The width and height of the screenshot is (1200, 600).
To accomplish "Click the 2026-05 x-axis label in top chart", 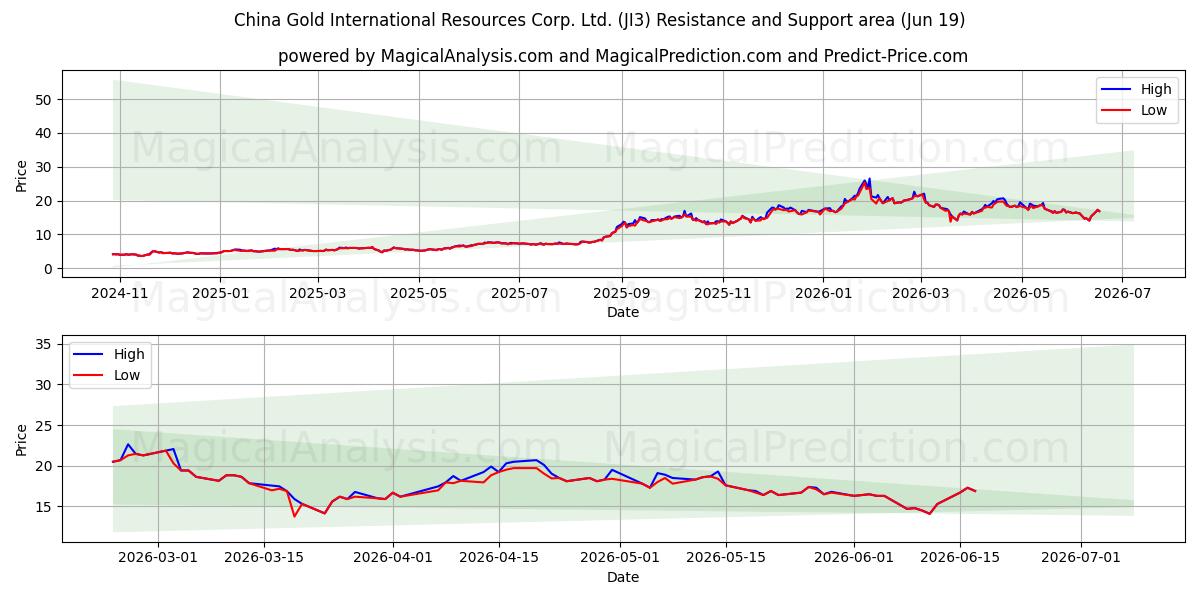I will (x=1021, y=294).
